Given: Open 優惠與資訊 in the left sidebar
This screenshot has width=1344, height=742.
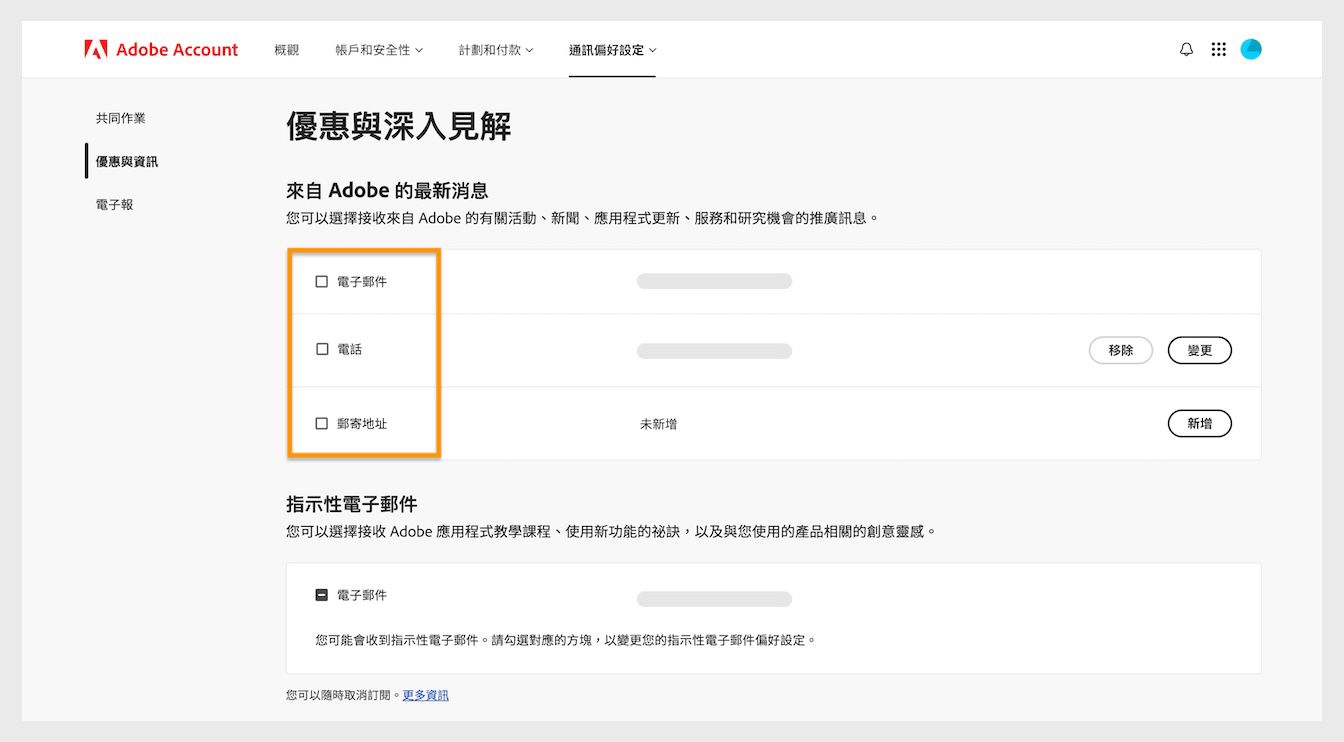Looking at the screenshot, I should point(124,161).
